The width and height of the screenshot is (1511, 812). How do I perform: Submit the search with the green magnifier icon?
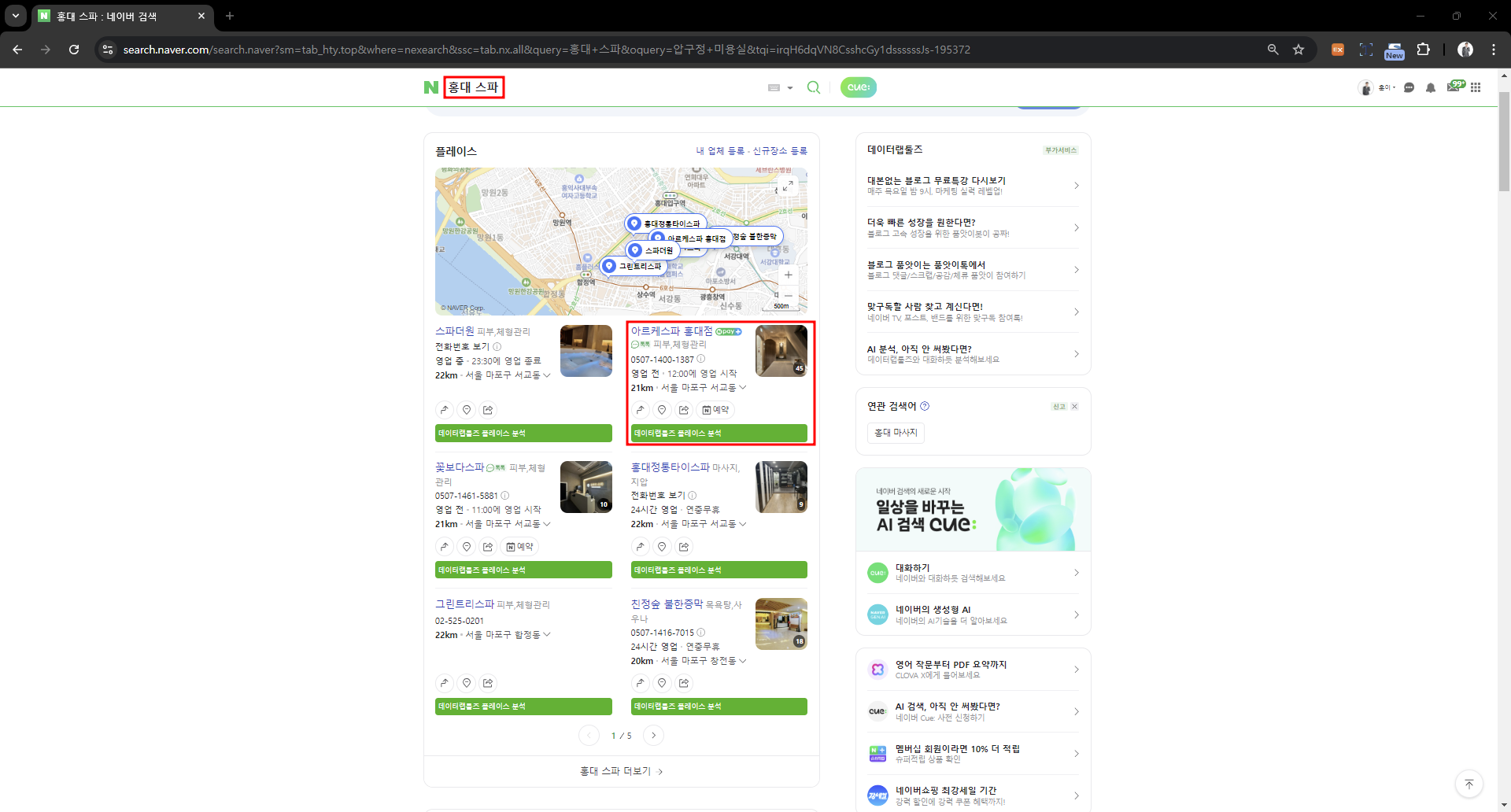point(814,87)
